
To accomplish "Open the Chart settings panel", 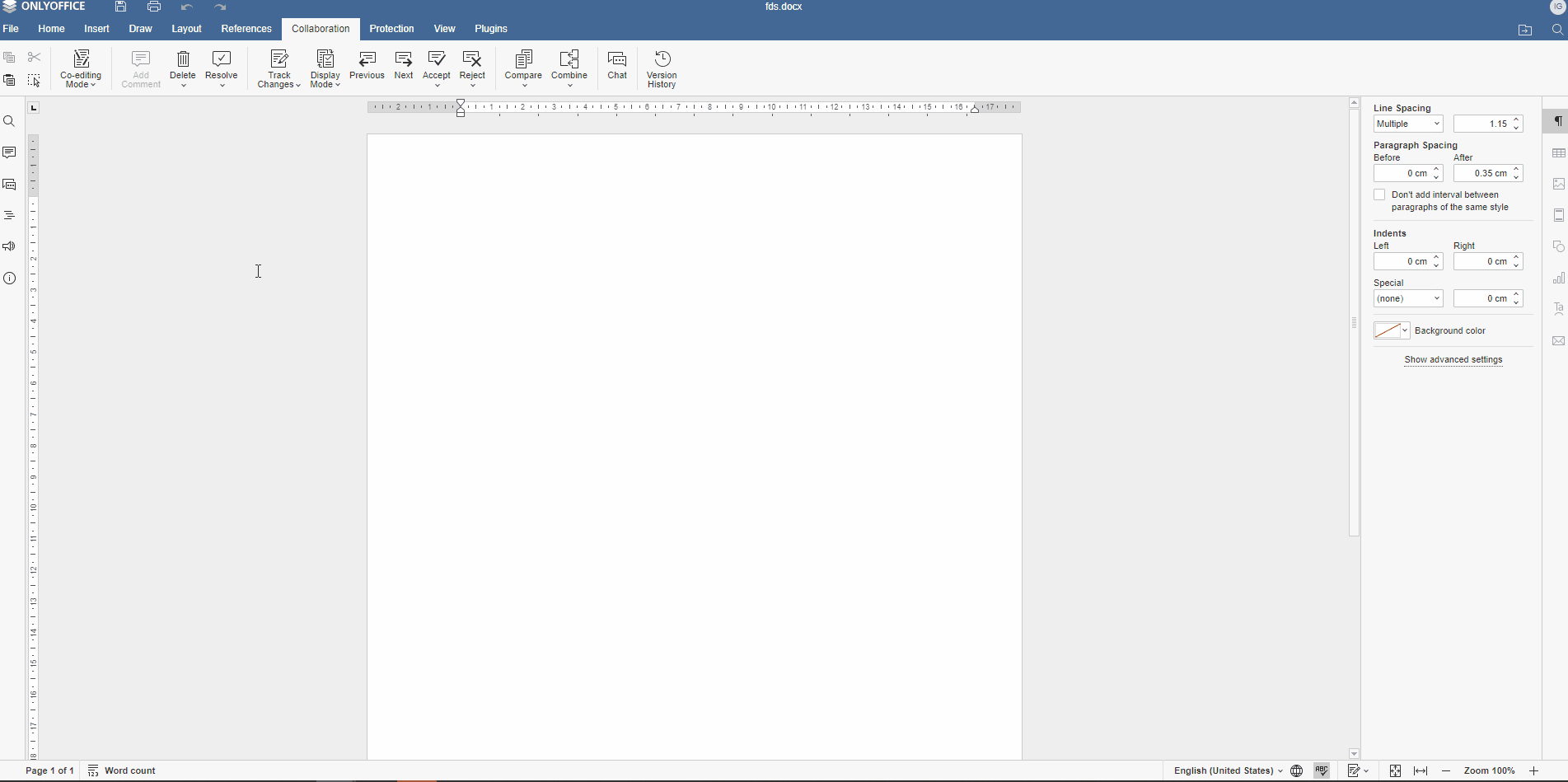I will pyautogui.click(x=1558, y=278).
